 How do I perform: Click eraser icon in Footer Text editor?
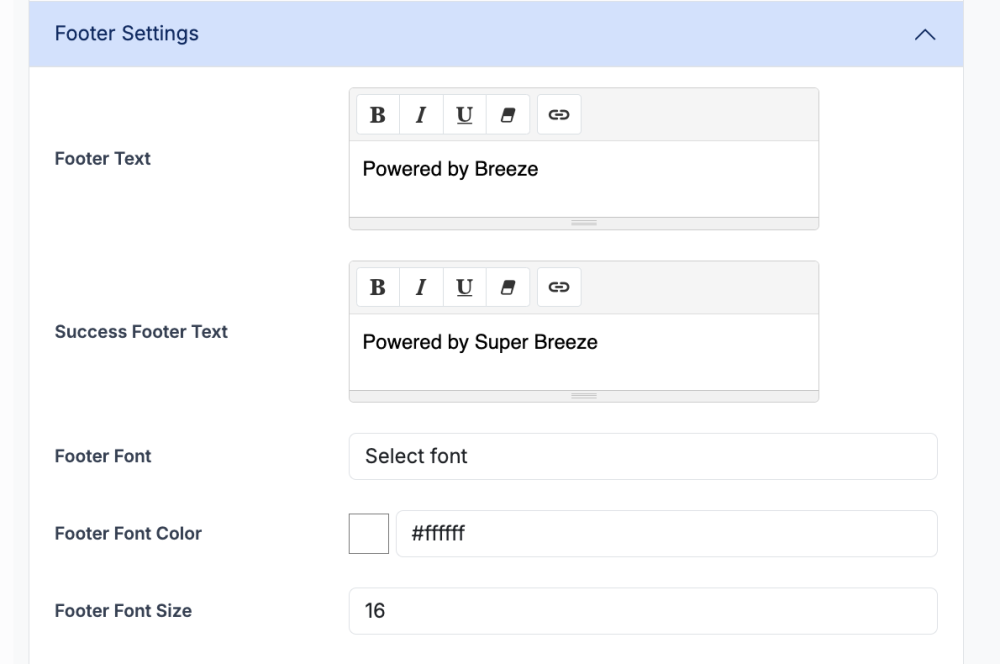507,115
